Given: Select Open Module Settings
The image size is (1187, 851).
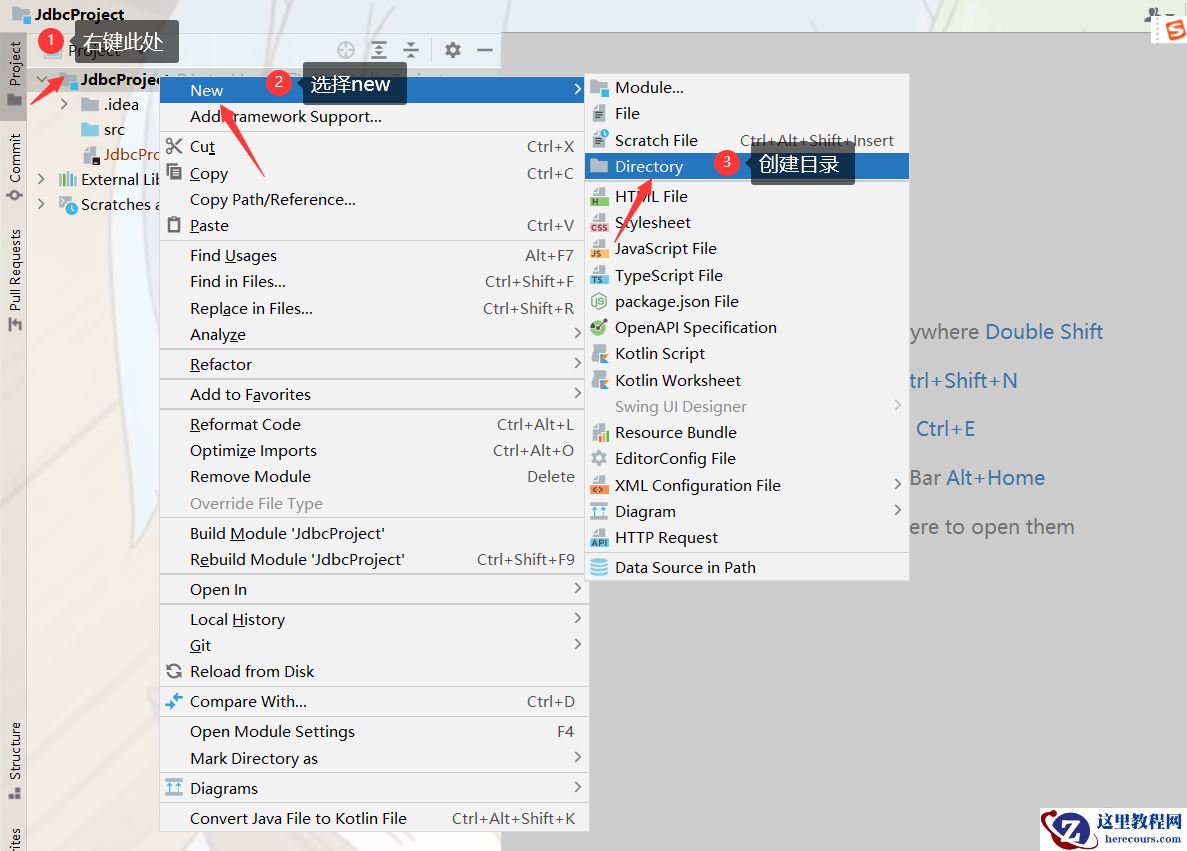Looking at the screenshot, I should (x=373, y=731).
